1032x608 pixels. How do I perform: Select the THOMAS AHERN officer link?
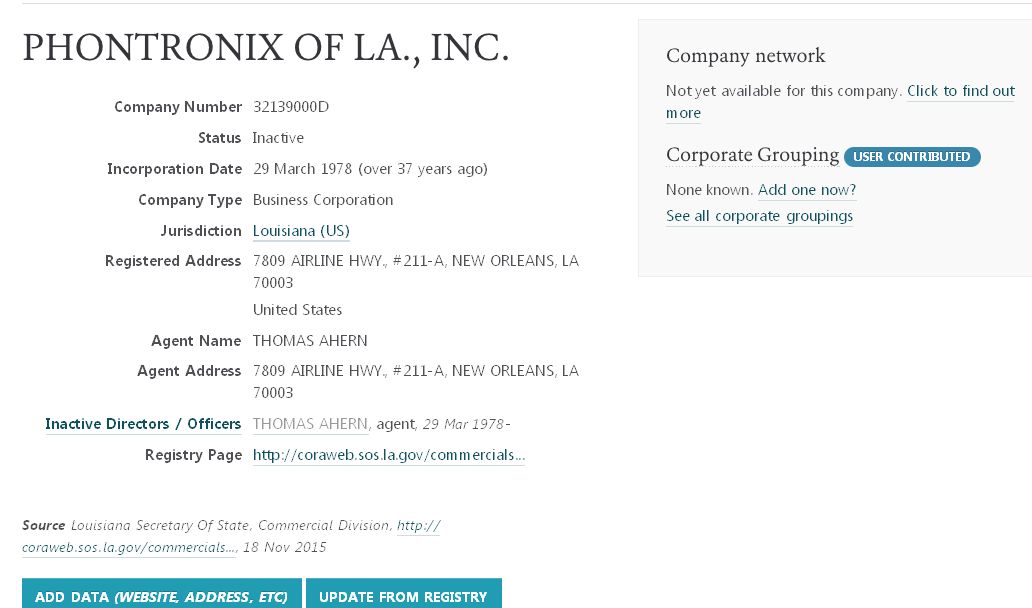pyautogui.click(x=310, y=424)
